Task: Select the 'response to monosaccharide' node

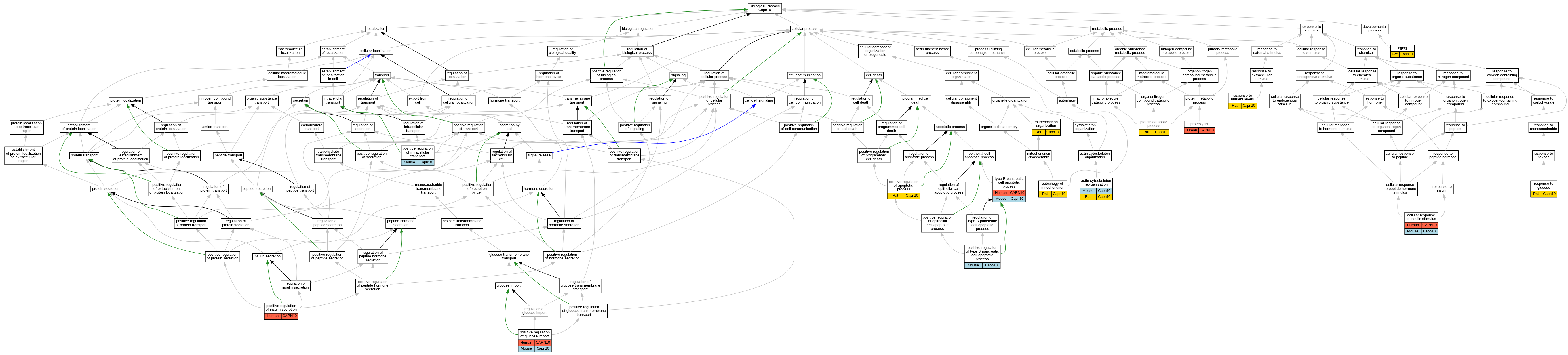Action: point(1543,127)
